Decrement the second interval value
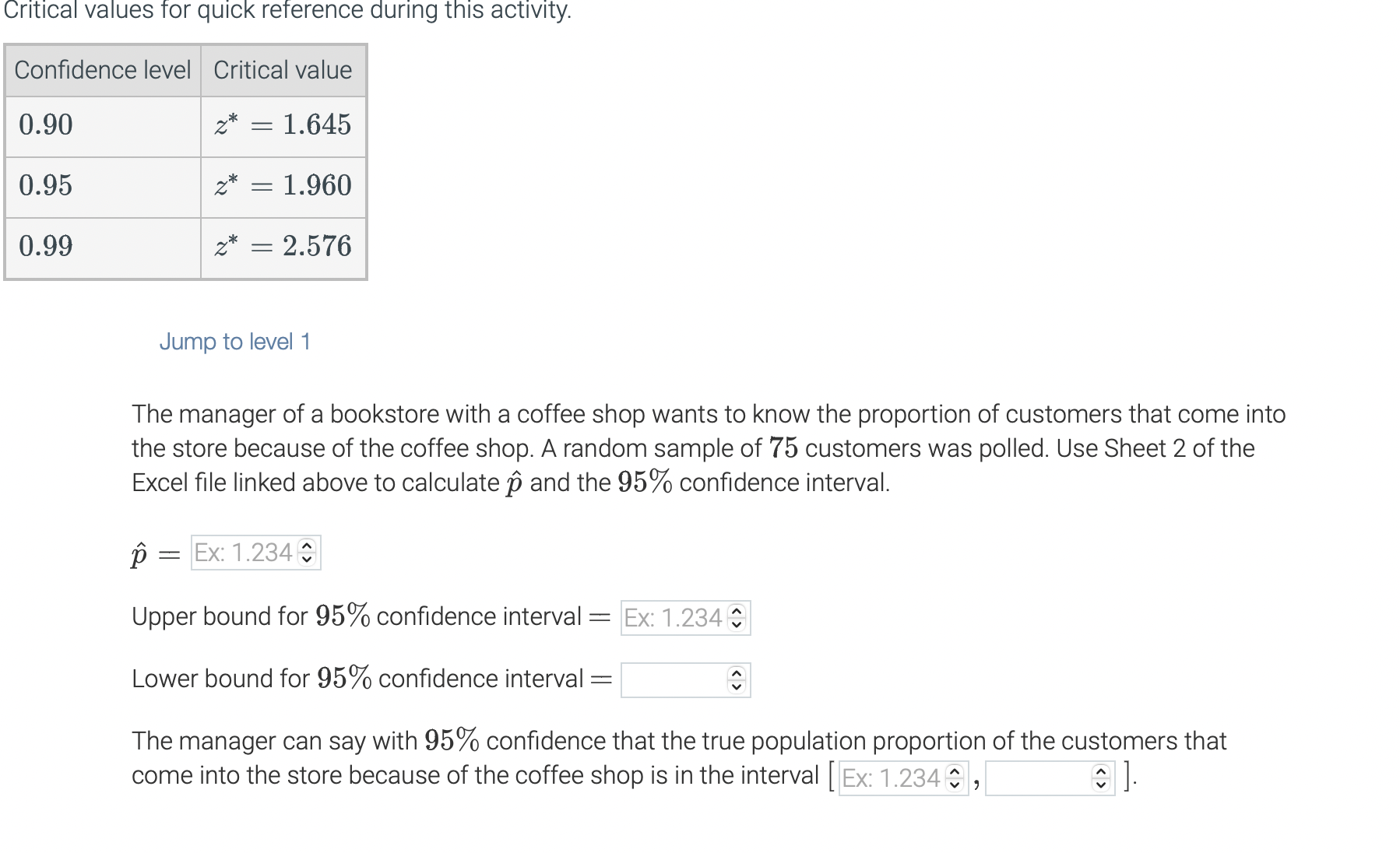The height and width of the screenshot is (853, 1400). click(x=1100, y=782)
